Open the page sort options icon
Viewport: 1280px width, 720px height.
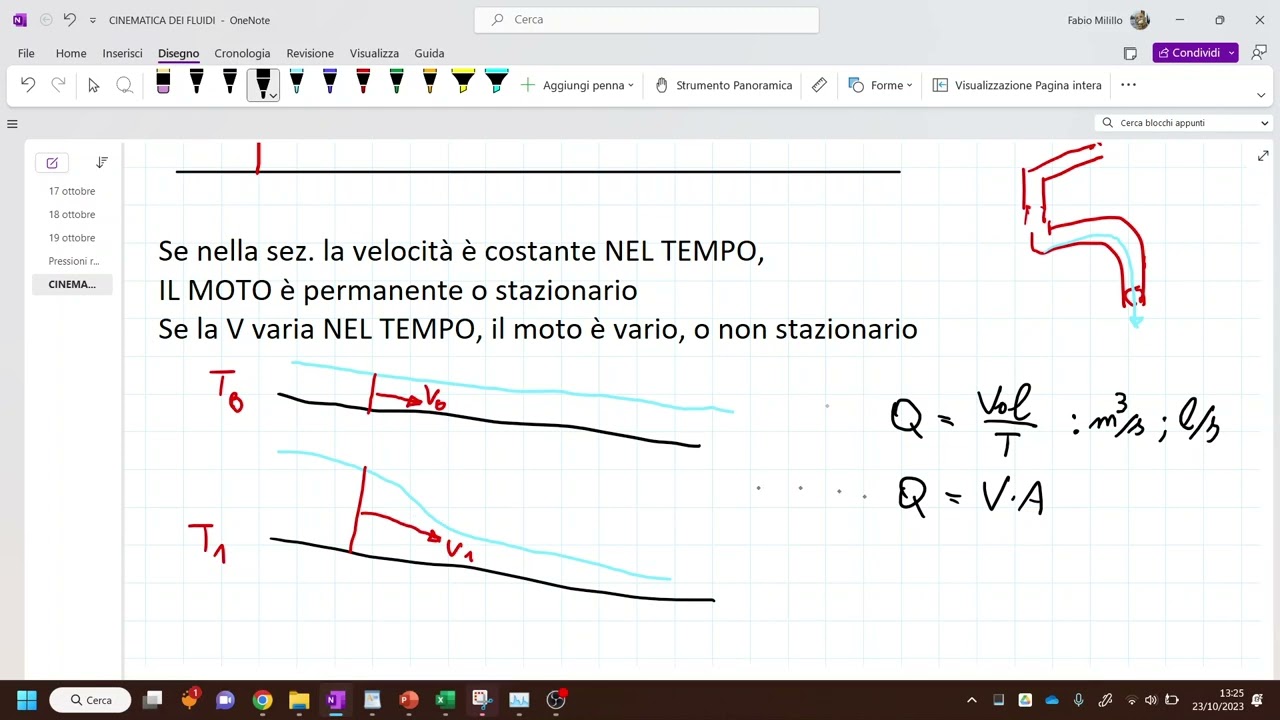click(x=101, y=162)
